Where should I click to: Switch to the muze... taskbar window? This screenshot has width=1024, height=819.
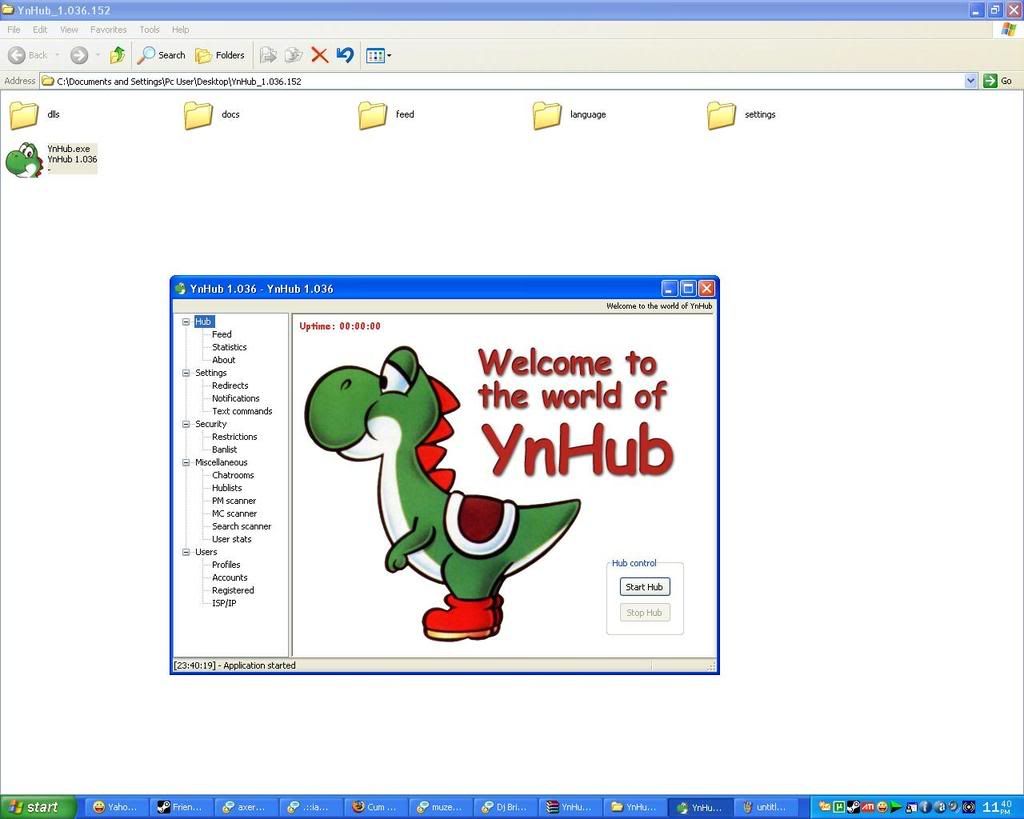coord(440,807)
